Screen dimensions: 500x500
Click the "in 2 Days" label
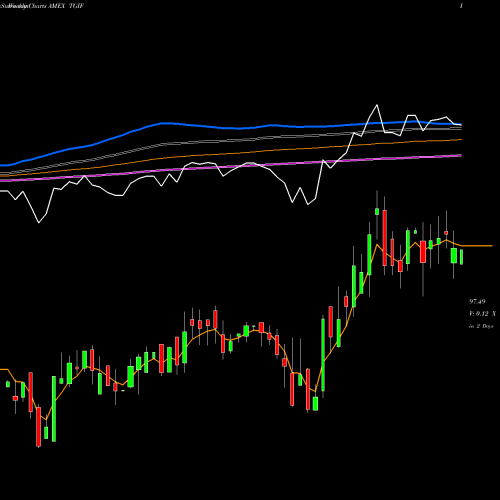pos(481,326)
